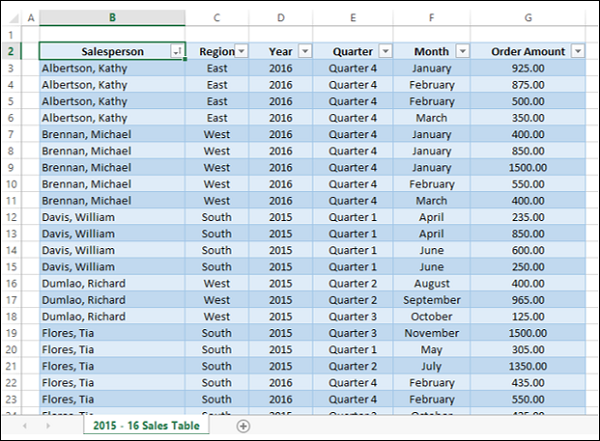Open the Quarter filter dropdown arrow
Viewport: 600px width, 441px height.
pos(385,52)
